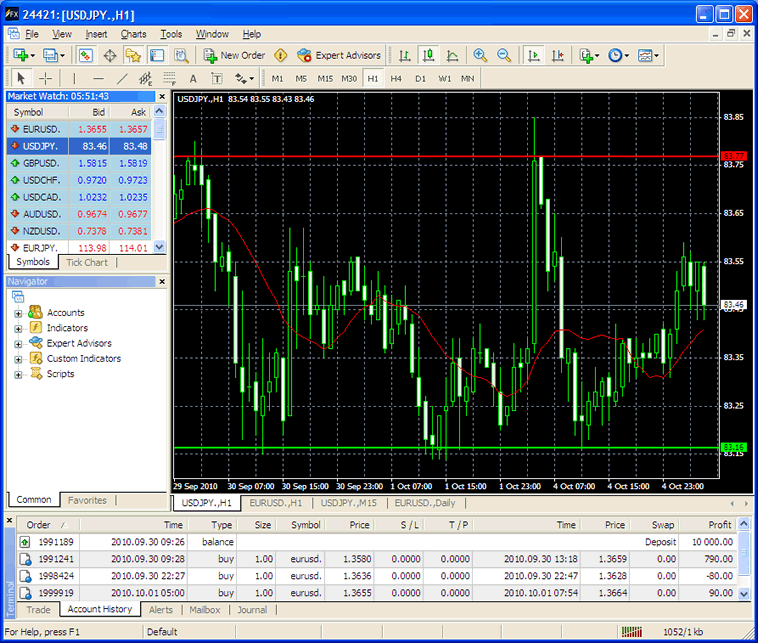Open the Strategy Tester icon

pyautogui.click(x=181, y=56)
